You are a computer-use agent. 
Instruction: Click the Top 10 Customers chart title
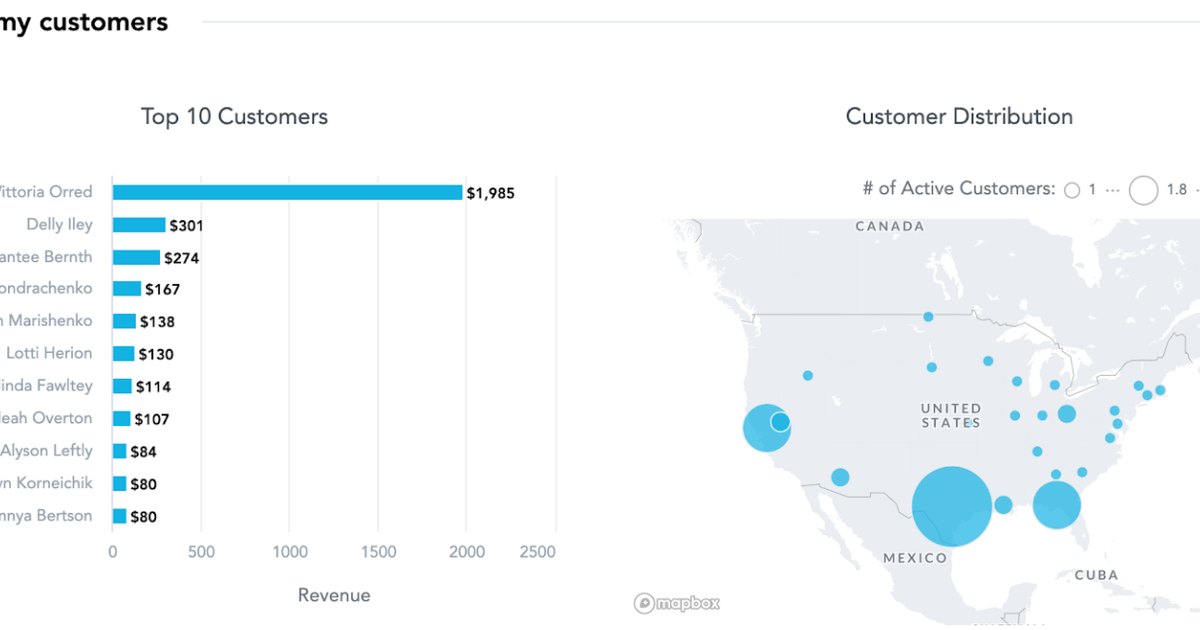click(234, 117)
